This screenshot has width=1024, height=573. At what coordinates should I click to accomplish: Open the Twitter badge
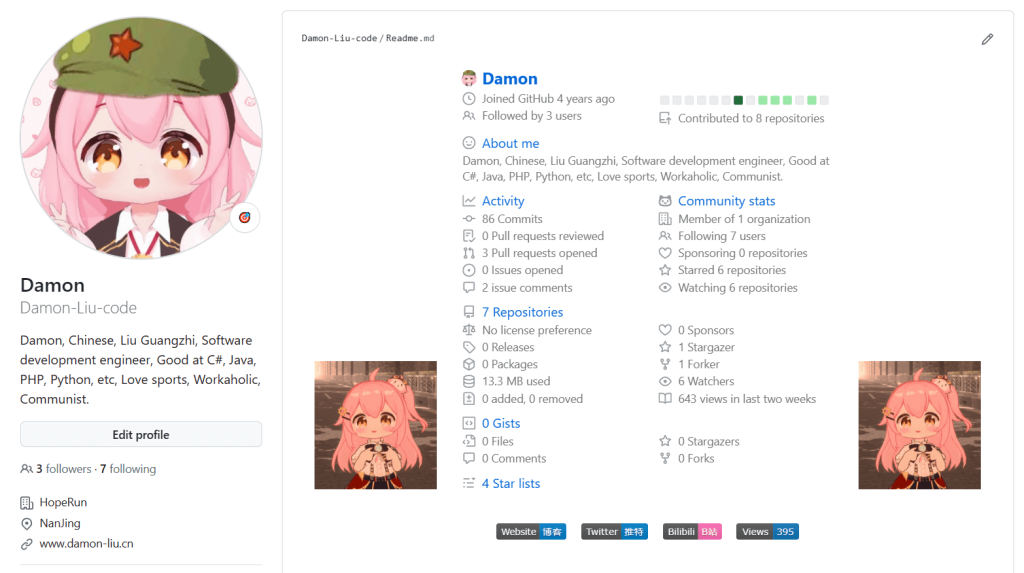(x=614, y=531)
